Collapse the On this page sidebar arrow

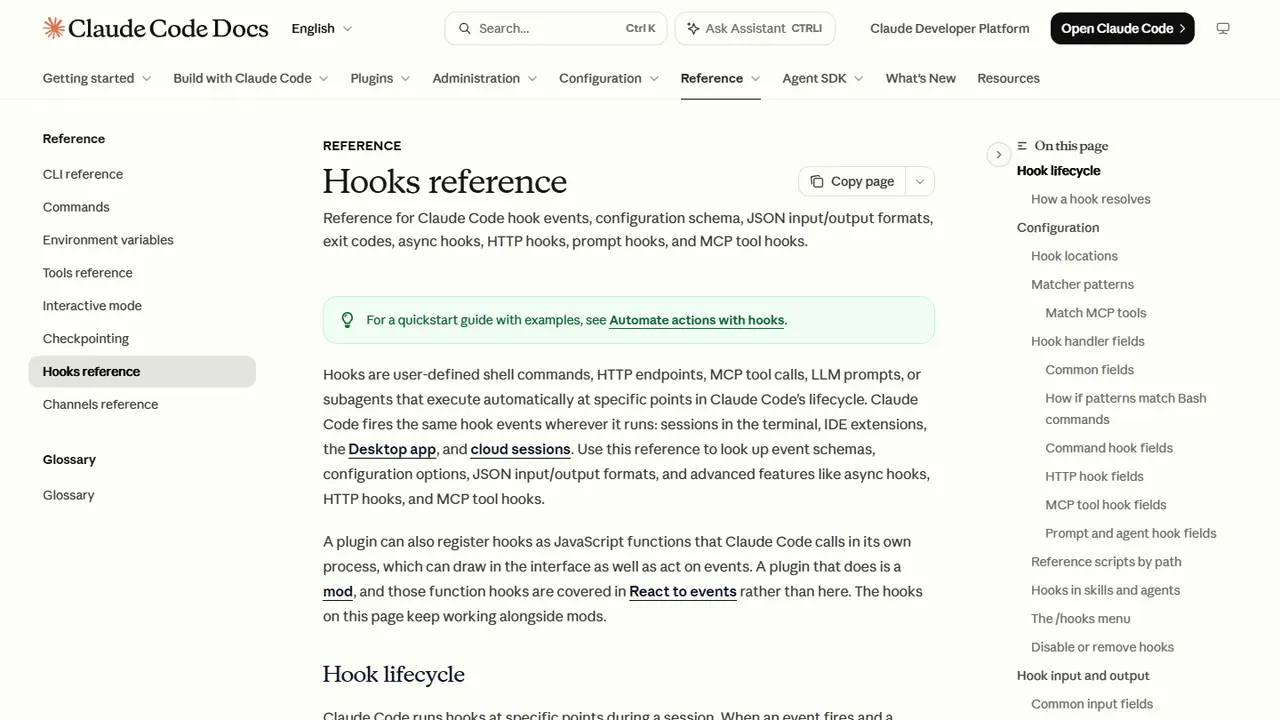tap(998, 154)
